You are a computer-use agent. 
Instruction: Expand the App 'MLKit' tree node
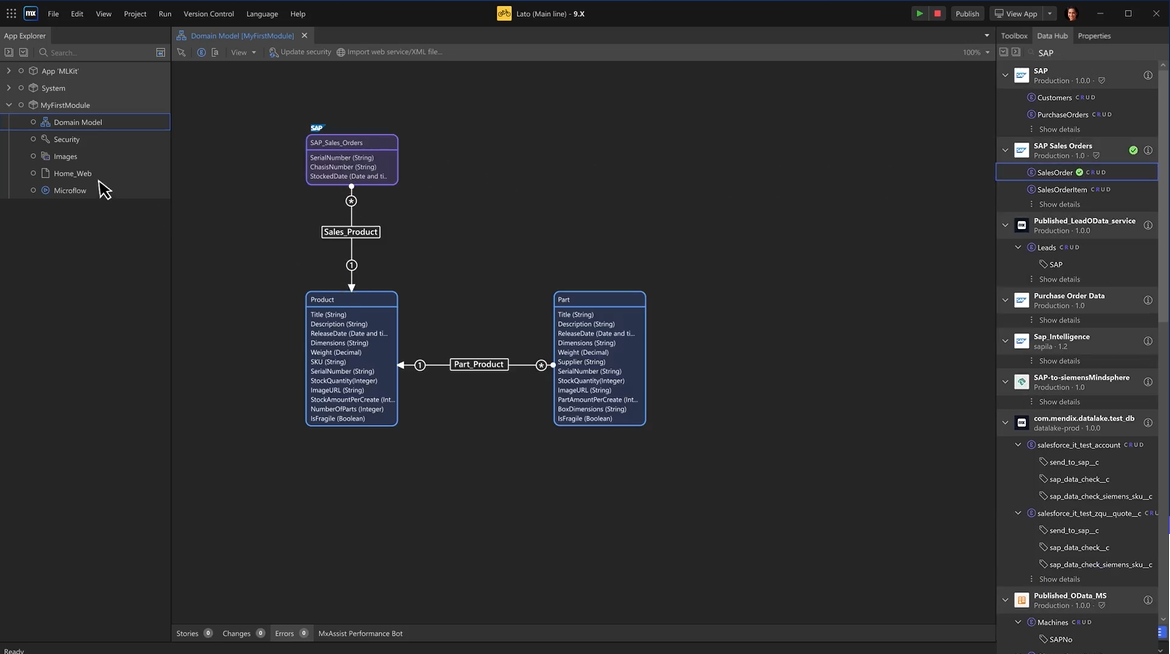tap(9, 71)
